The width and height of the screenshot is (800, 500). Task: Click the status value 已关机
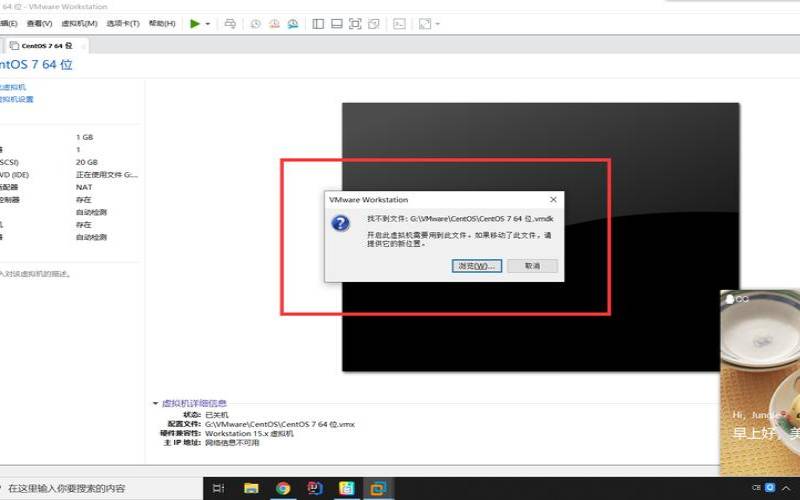(x=217, y=415)
